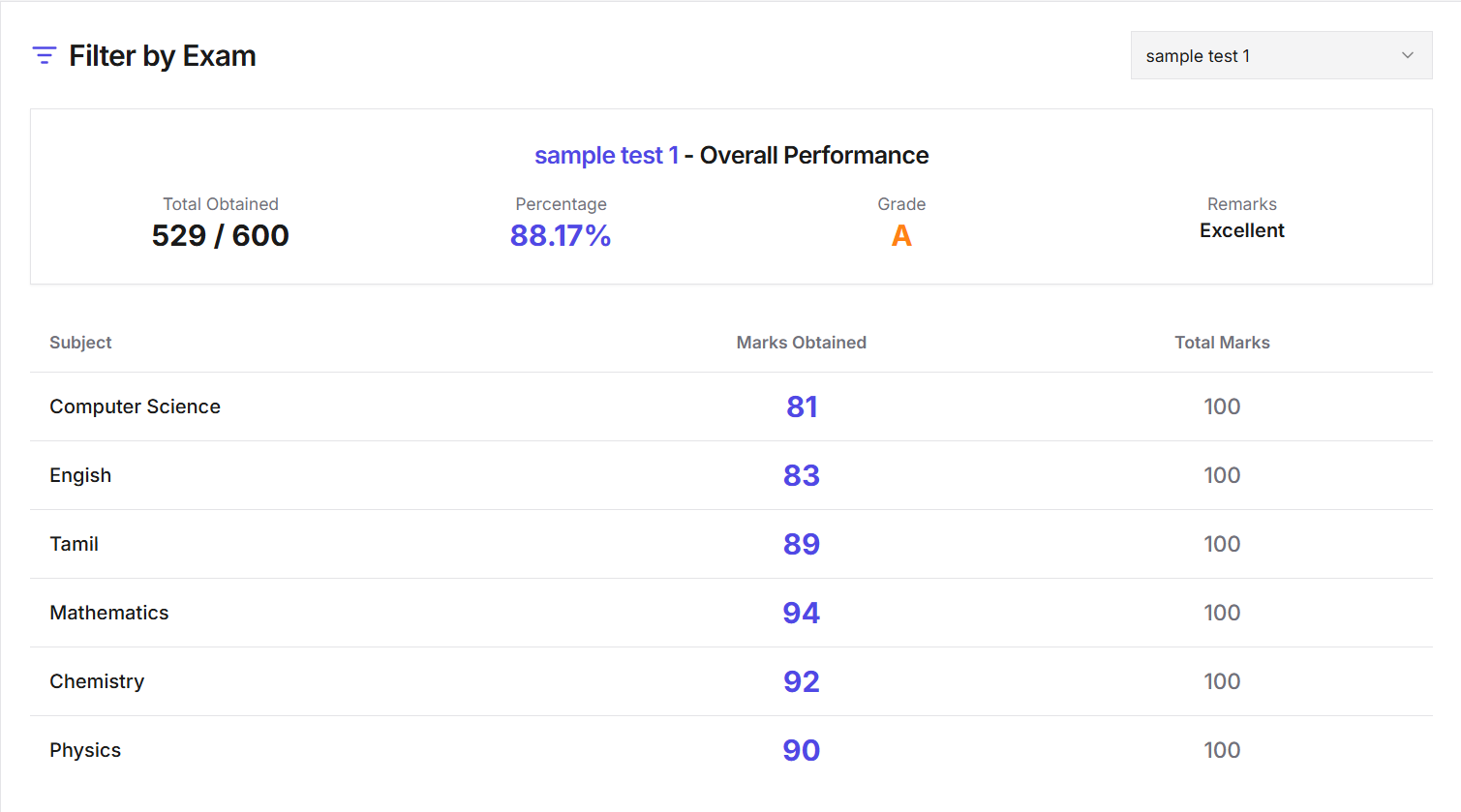This screenshot has height=812, width=1461.
Task: Click Total Marks 100 for Physics
Action: coord(1222,750)
